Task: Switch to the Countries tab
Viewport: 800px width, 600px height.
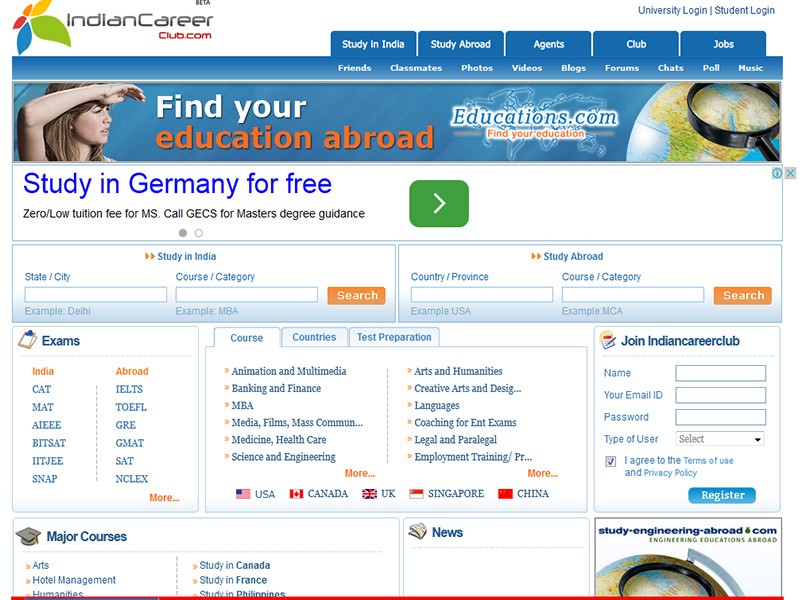Action: (x=314, y=337)
